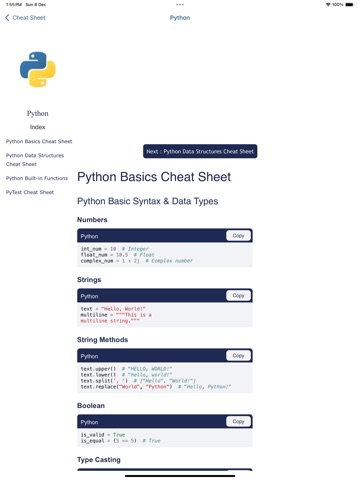
Task: Tap the status bar clock time
Action: (14, 5)
